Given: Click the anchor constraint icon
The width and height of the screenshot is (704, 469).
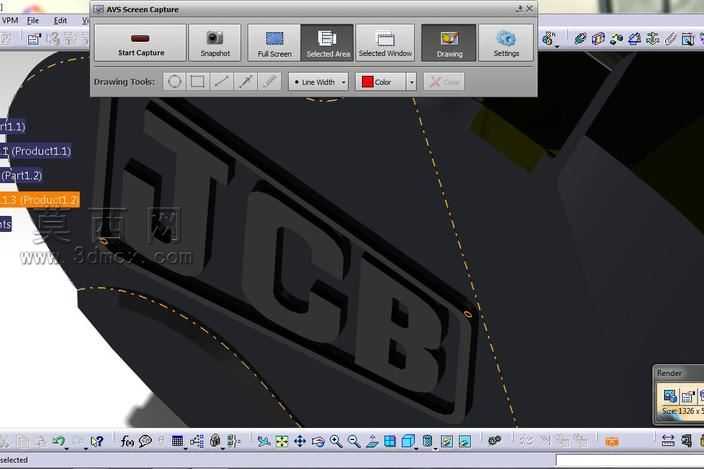Looking at the screenshot, I should 652,39.
